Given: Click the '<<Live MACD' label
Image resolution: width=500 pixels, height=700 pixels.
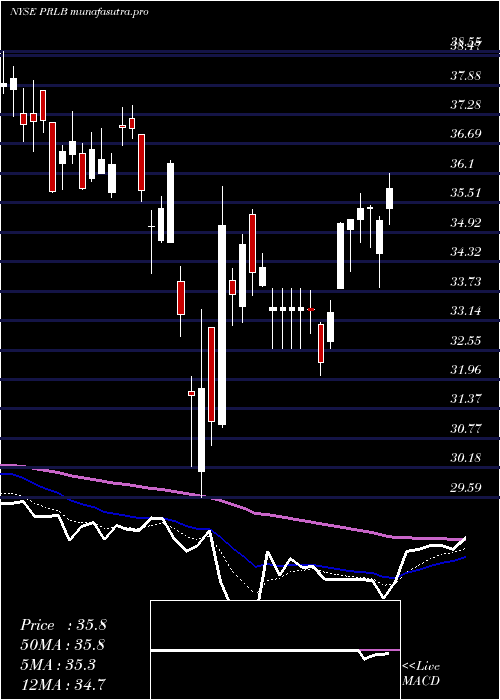Looking at the screenshot, I should [421, 674].
